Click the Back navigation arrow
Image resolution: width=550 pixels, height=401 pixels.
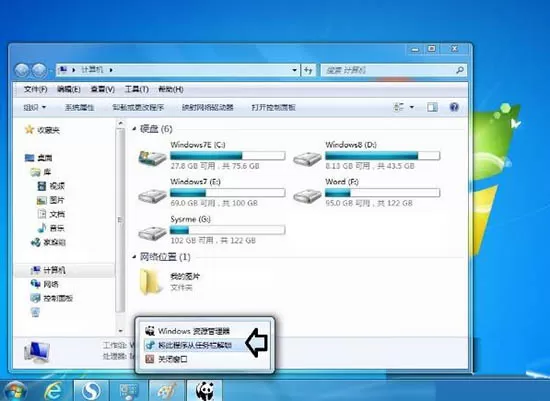22,71
